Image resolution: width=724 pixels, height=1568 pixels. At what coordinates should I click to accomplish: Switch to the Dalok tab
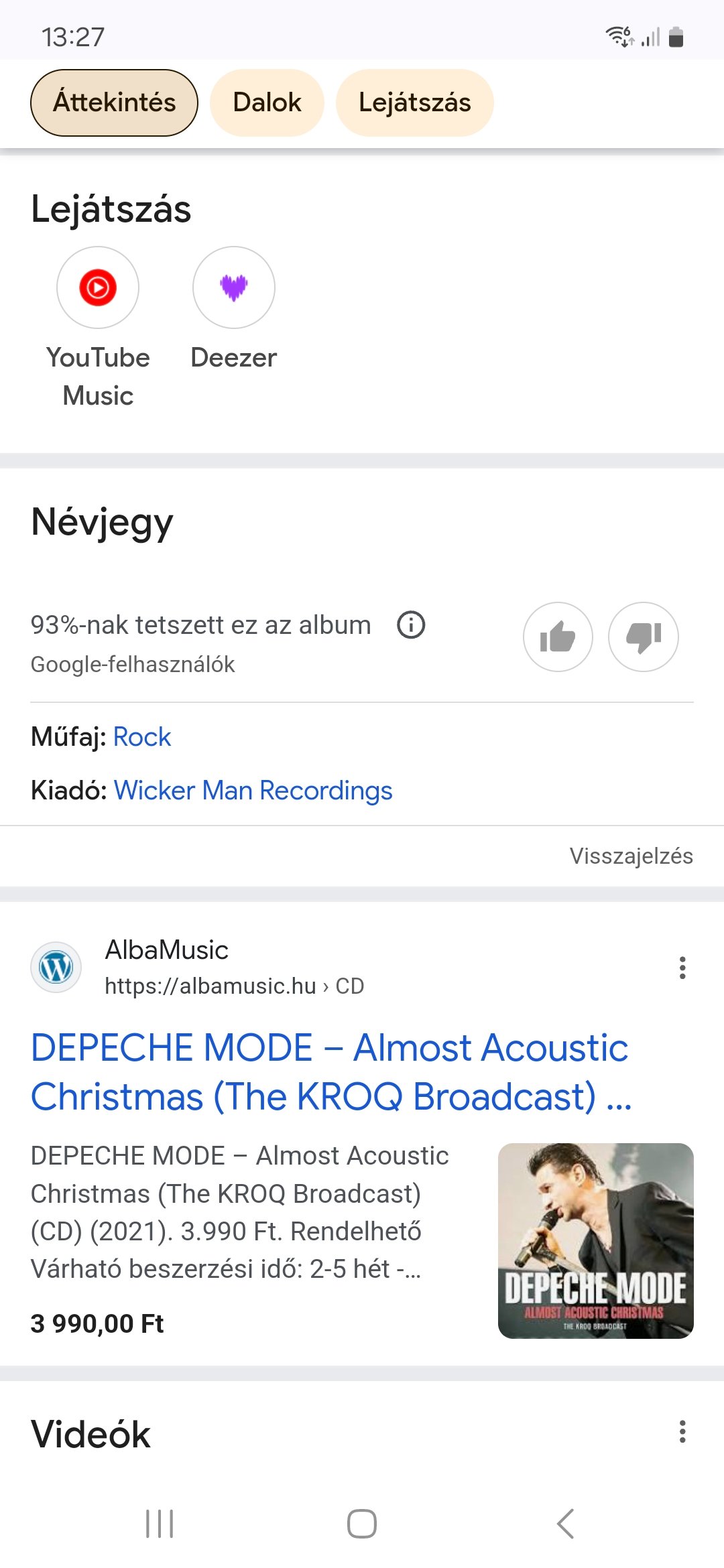267,103
